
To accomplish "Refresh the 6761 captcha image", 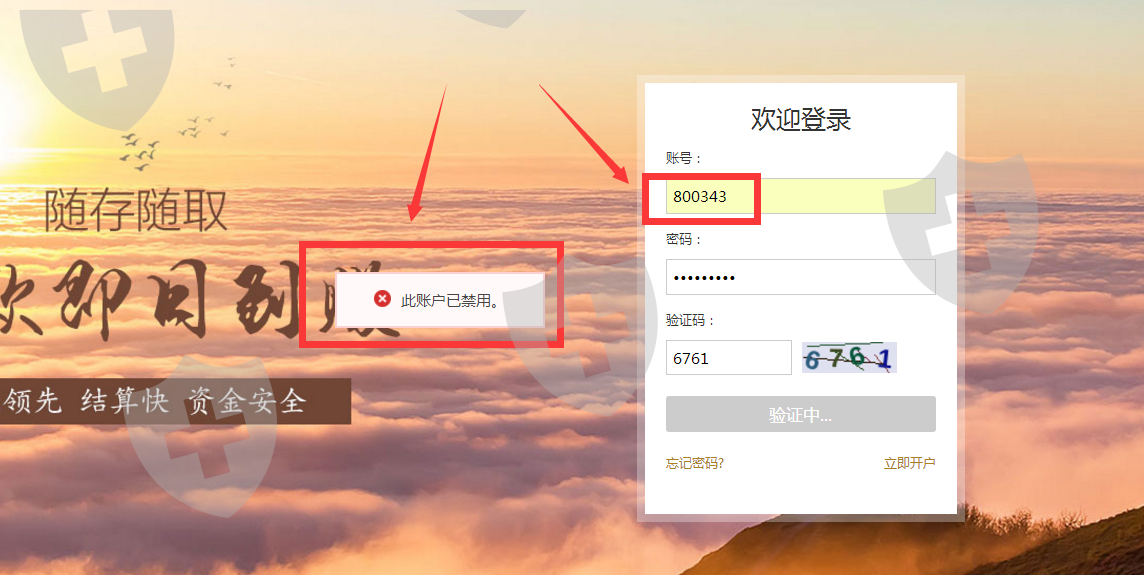I will point(849,358).
